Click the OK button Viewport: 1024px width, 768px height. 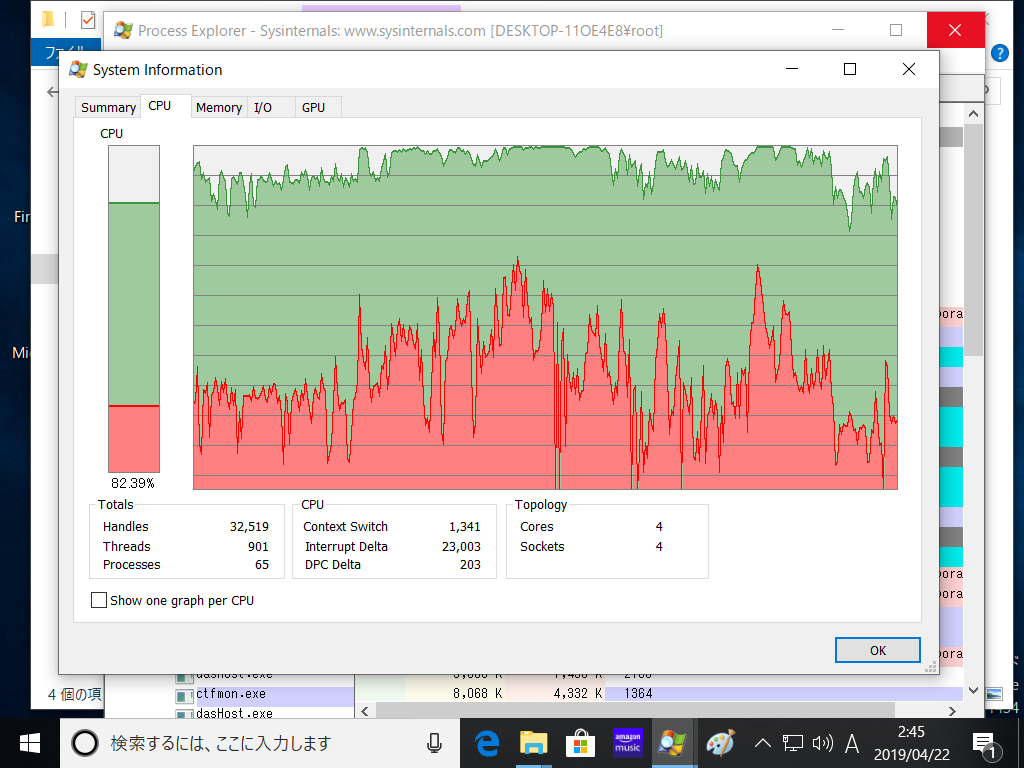[x=878, y=650]
